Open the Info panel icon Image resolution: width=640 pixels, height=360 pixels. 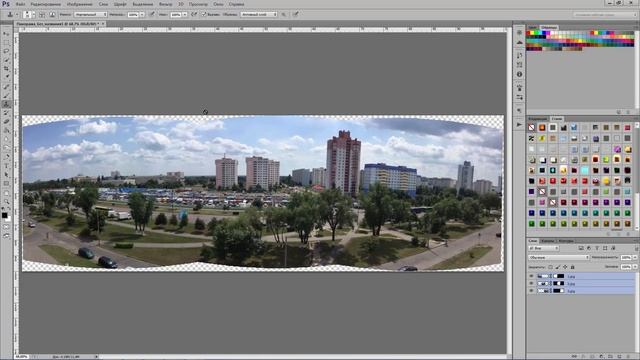click(519, 74)
